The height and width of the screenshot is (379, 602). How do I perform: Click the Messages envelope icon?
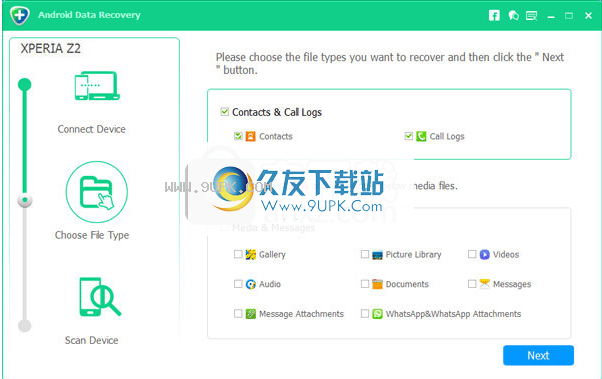[485, 284]
